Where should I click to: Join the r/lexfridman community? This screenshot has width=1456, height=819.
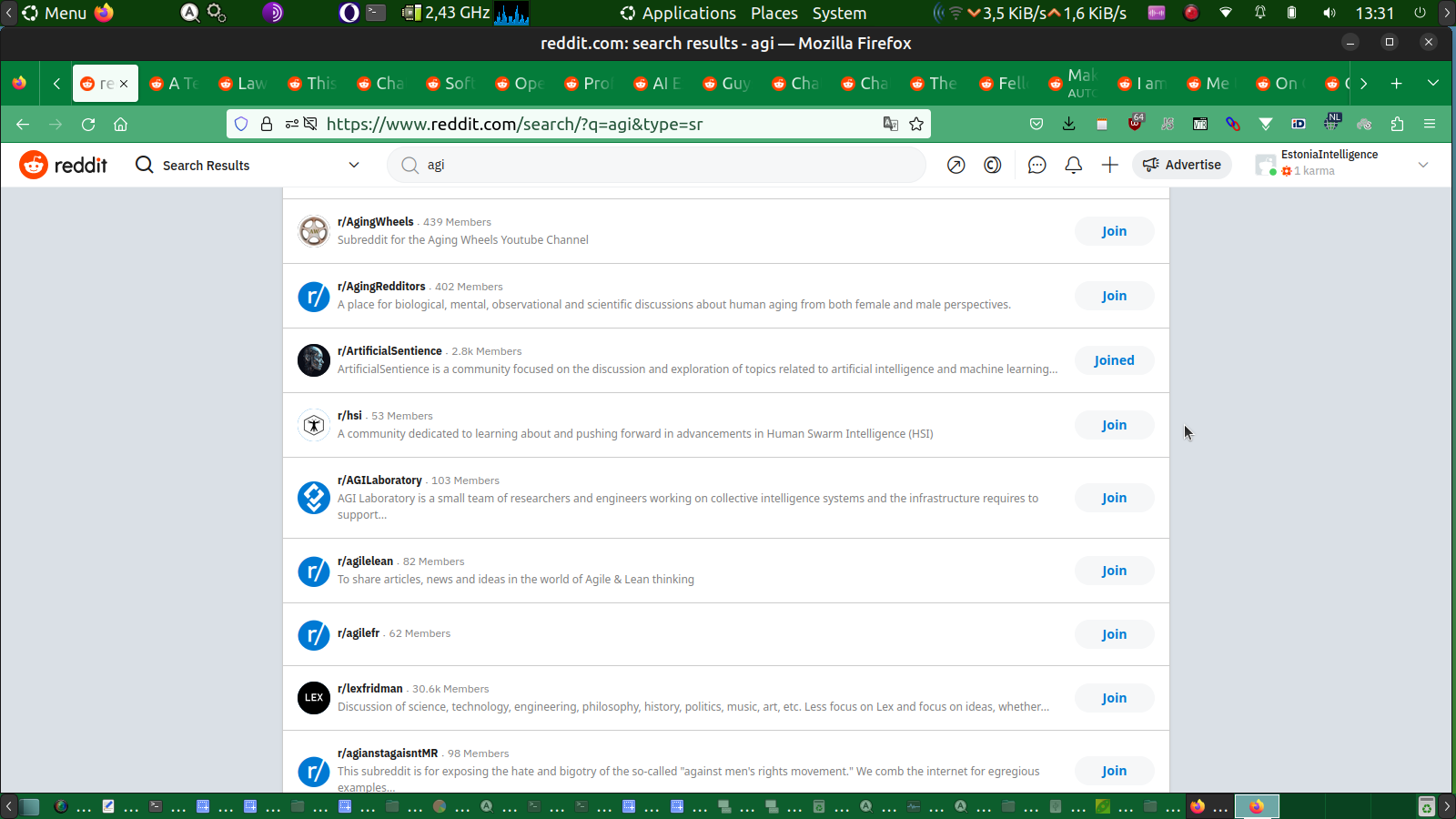(x=1114, y=698)
